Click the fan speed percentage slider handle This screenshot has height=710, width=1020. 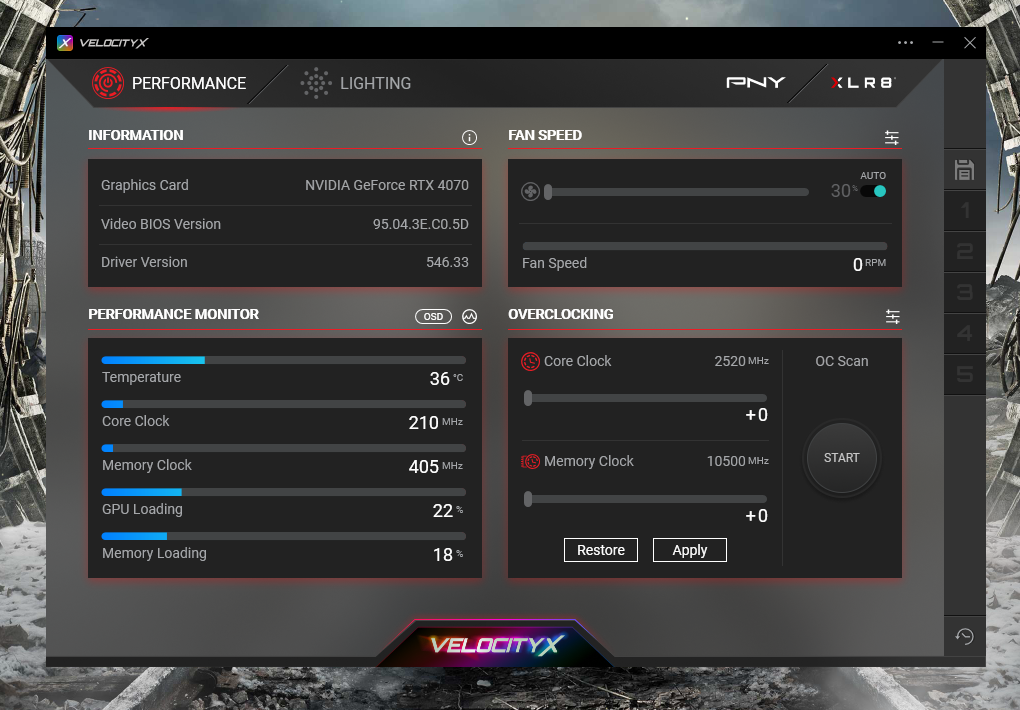tap(548, 192)
